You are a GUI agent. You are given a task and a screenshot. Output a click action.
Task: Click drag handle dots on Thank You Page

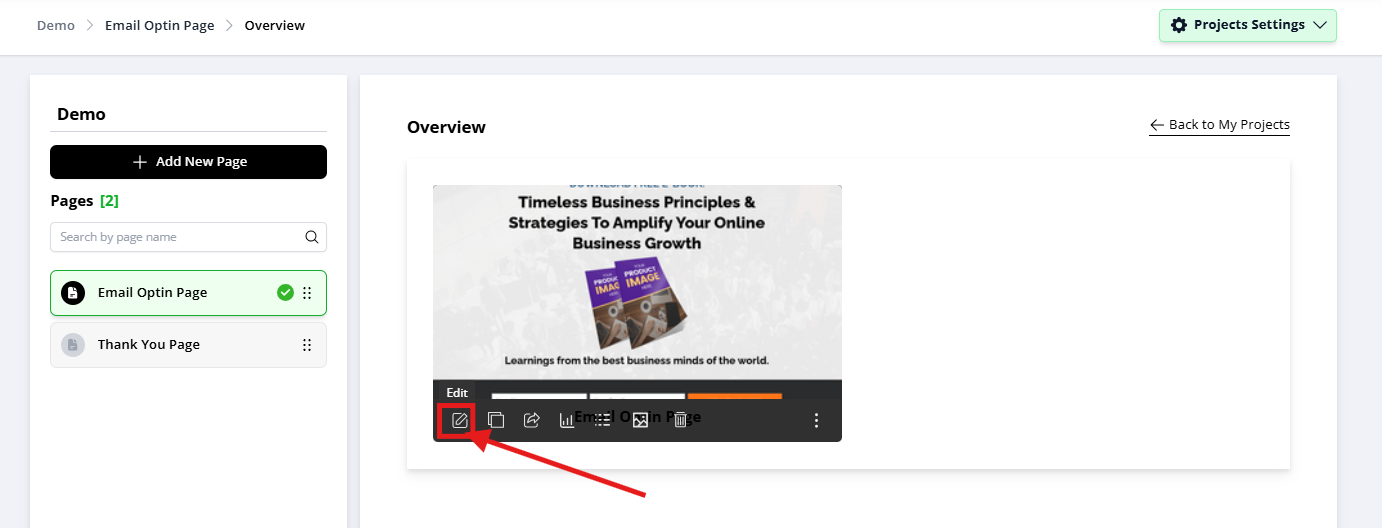tap(307, 344)
